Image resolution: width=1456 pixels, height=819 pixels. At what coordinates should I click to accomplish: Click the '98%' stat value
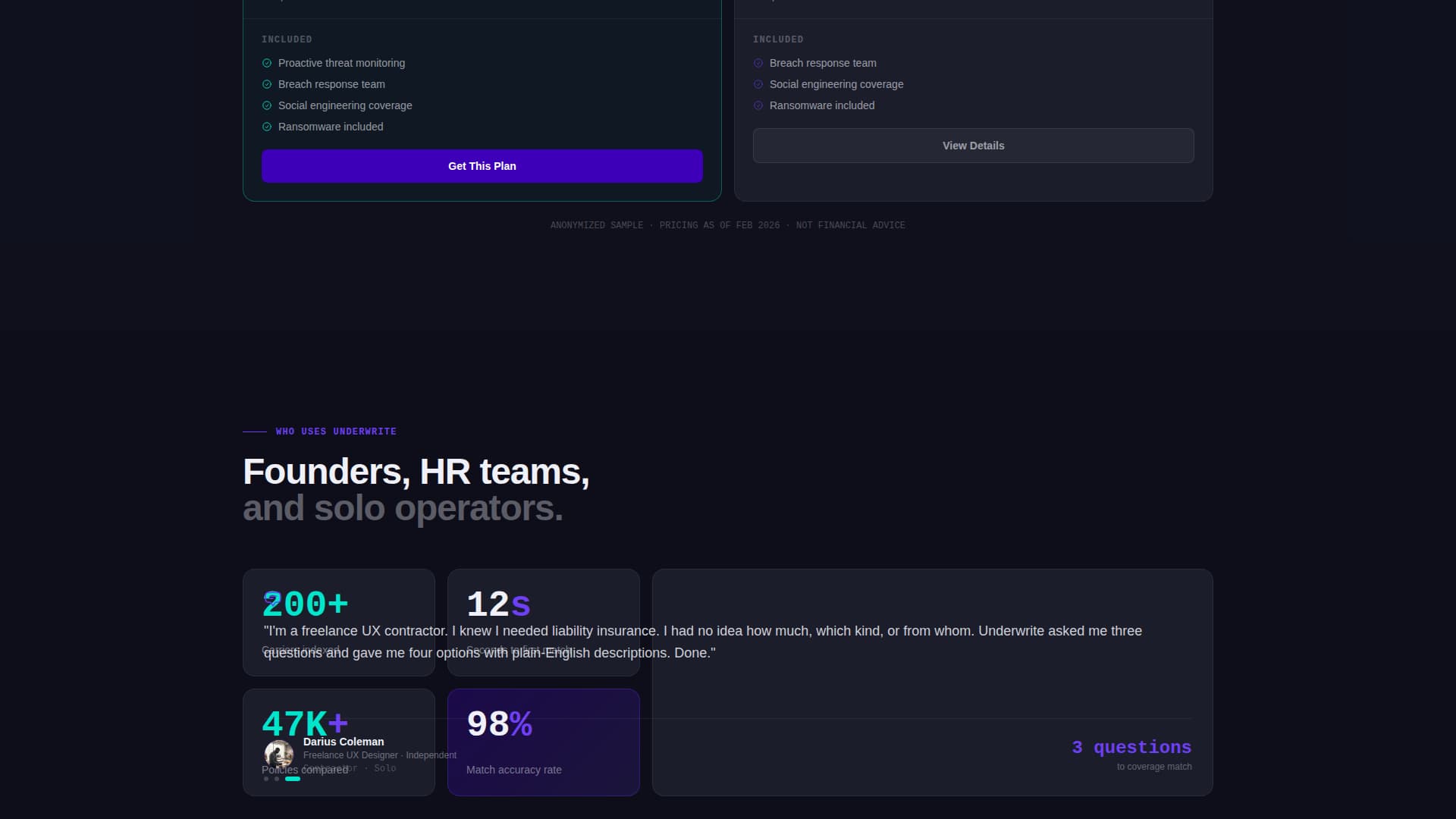tap(500, 724)
